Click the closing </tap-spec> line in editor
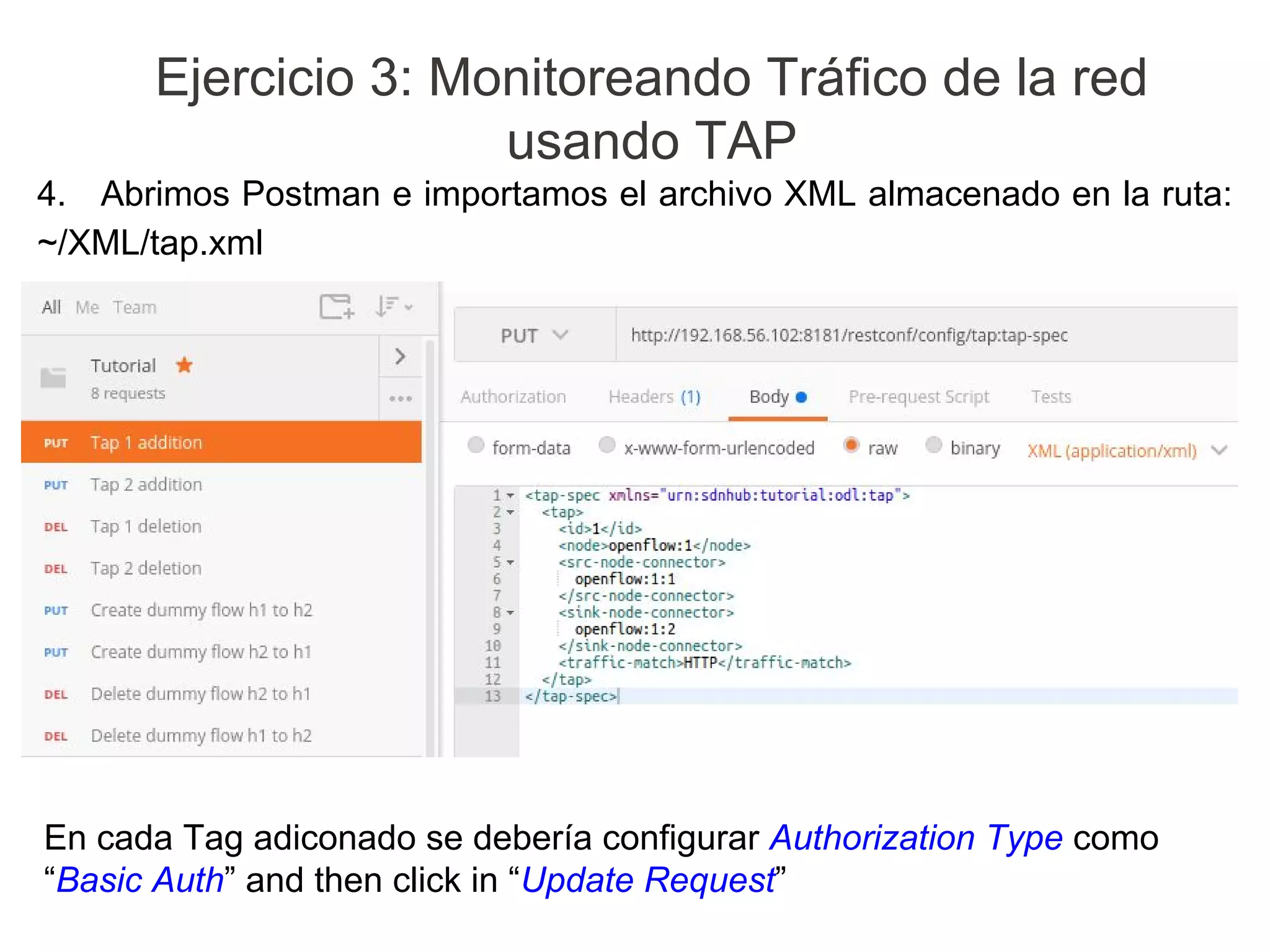The width and height of the screenshot is (1270, 952). pos(571,696)
